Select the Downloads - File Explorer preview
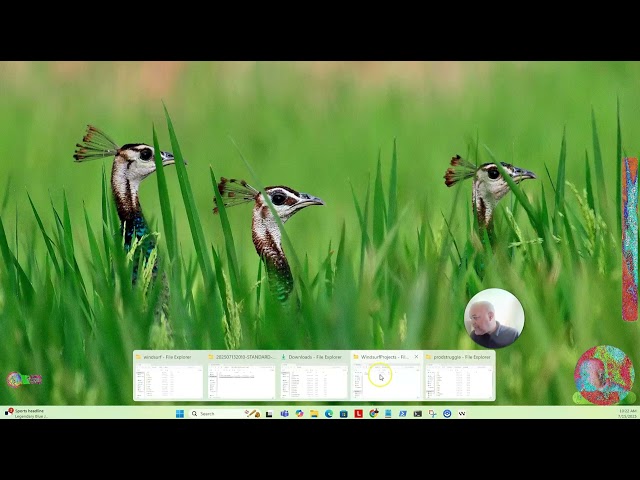 coord(314,376)
